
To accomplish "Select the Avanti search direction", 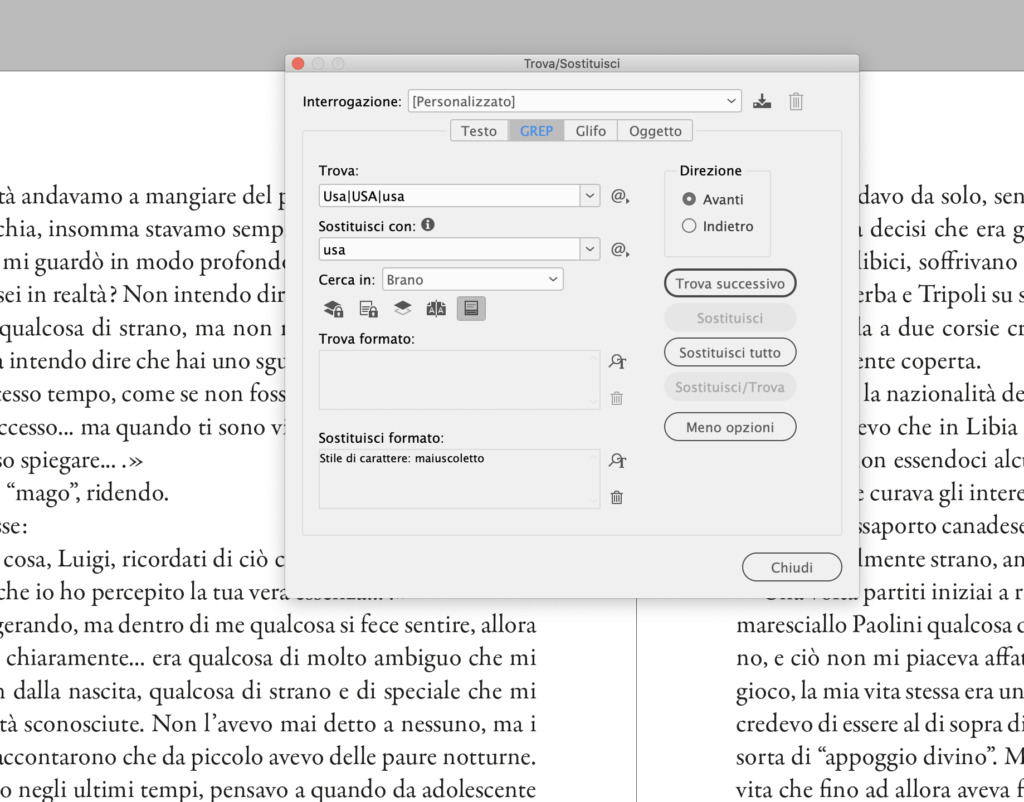I will [690, 199].
